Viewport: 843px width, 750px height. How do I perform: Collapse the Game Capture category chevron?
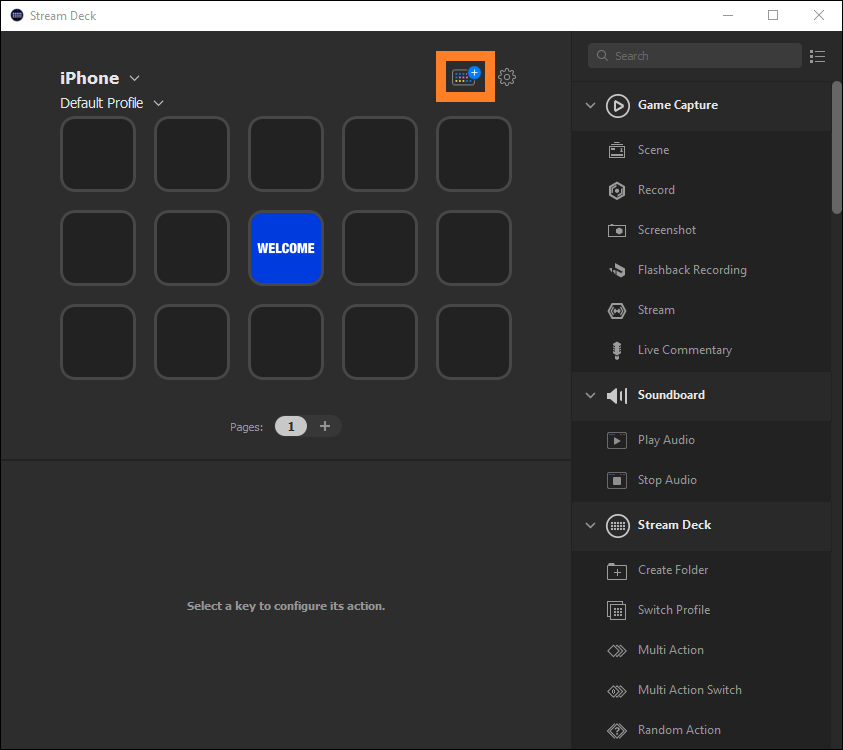590,105
